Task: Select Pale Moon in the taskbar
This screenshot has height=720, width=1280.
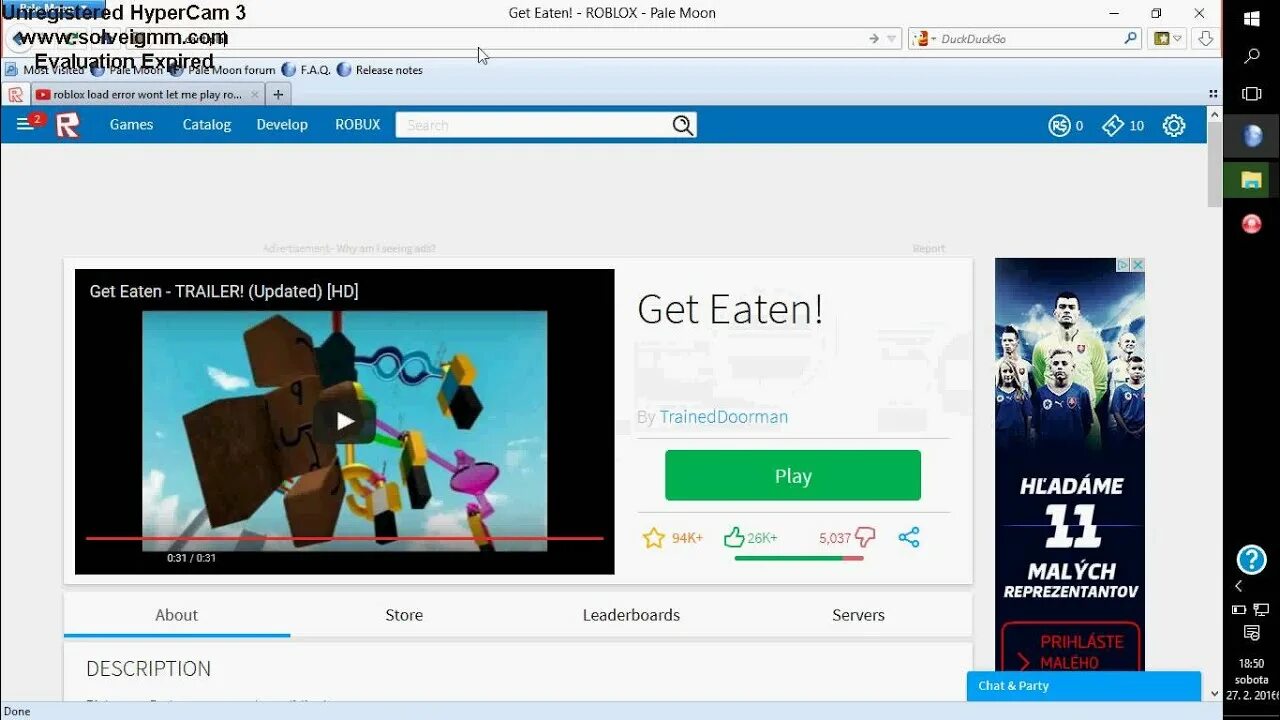Action: click(1251, 136)
